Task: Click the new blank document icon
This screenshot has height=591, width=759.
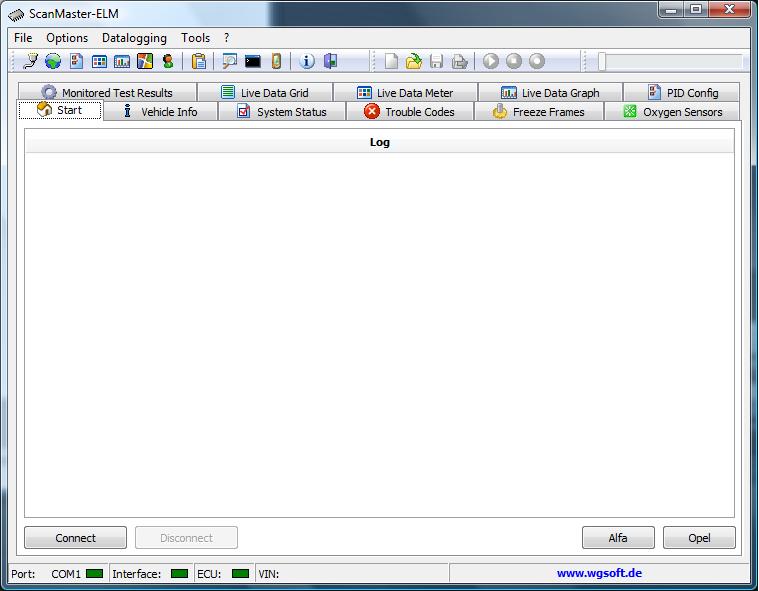Action: (391, 61)
